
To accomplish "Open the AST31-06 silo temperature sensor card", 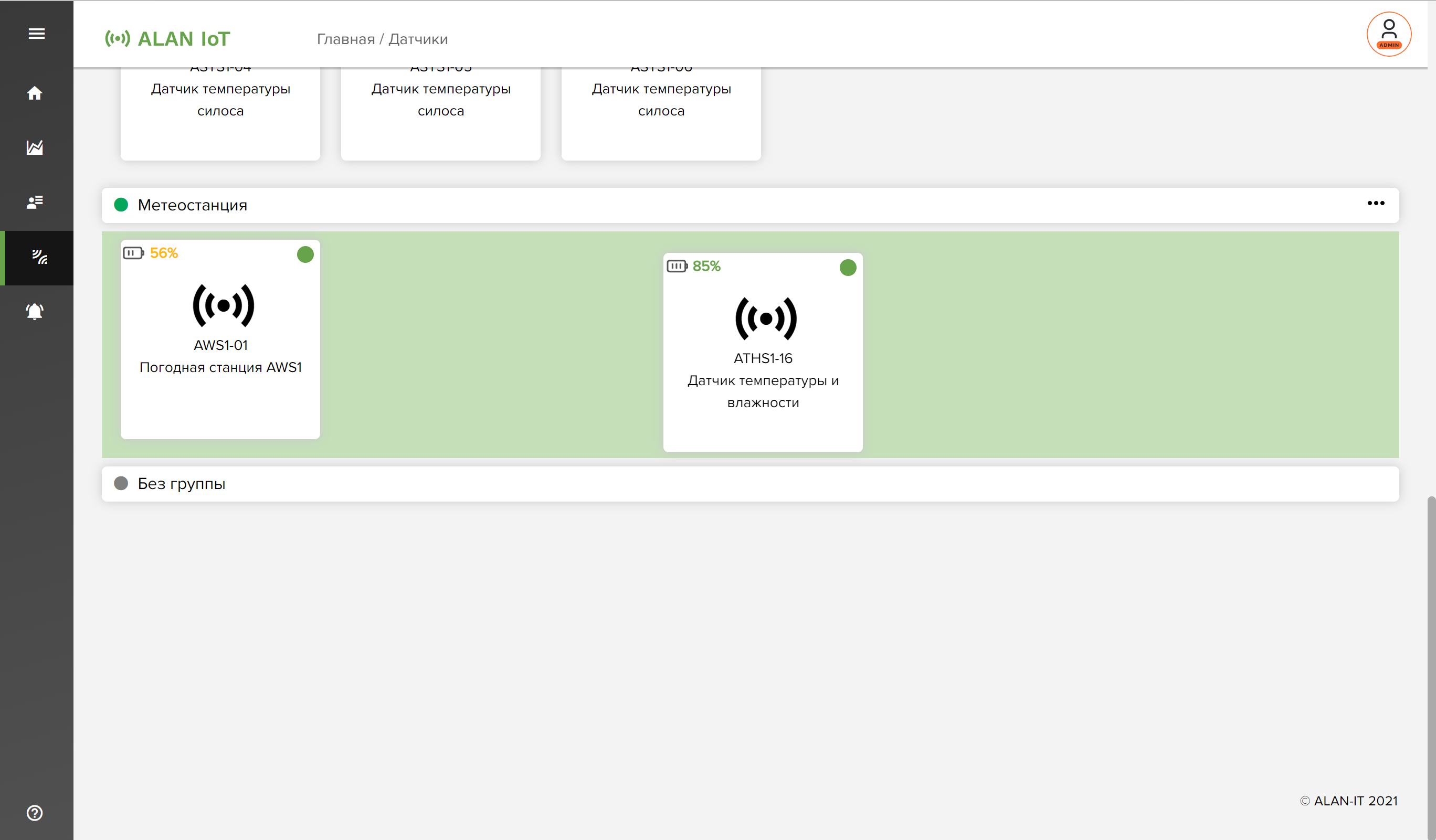I will 661,114.
